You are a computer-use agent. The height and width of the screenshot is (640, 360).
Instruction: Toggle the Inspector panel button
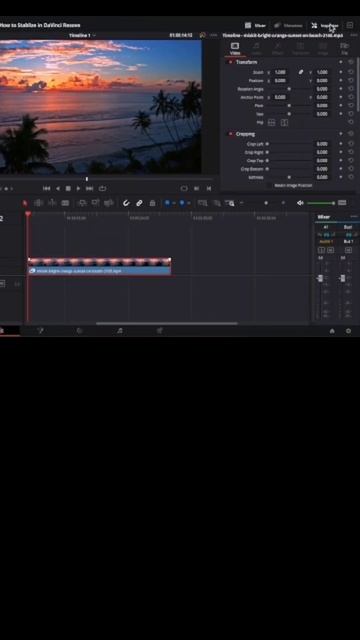pyautogui.click(x=325, y=25)
